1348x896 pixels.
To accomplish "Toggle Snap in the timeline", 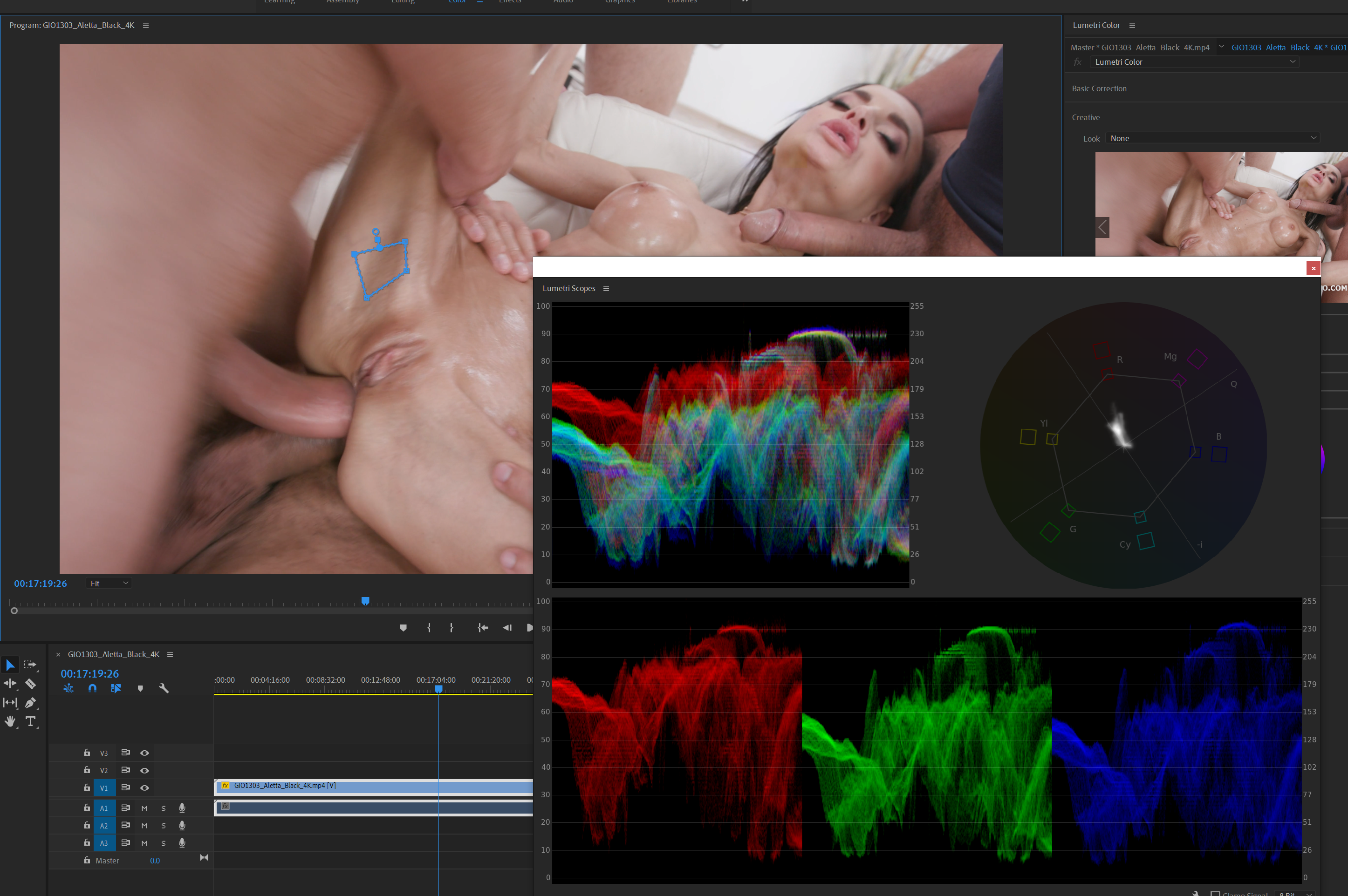I will (92, 688).
